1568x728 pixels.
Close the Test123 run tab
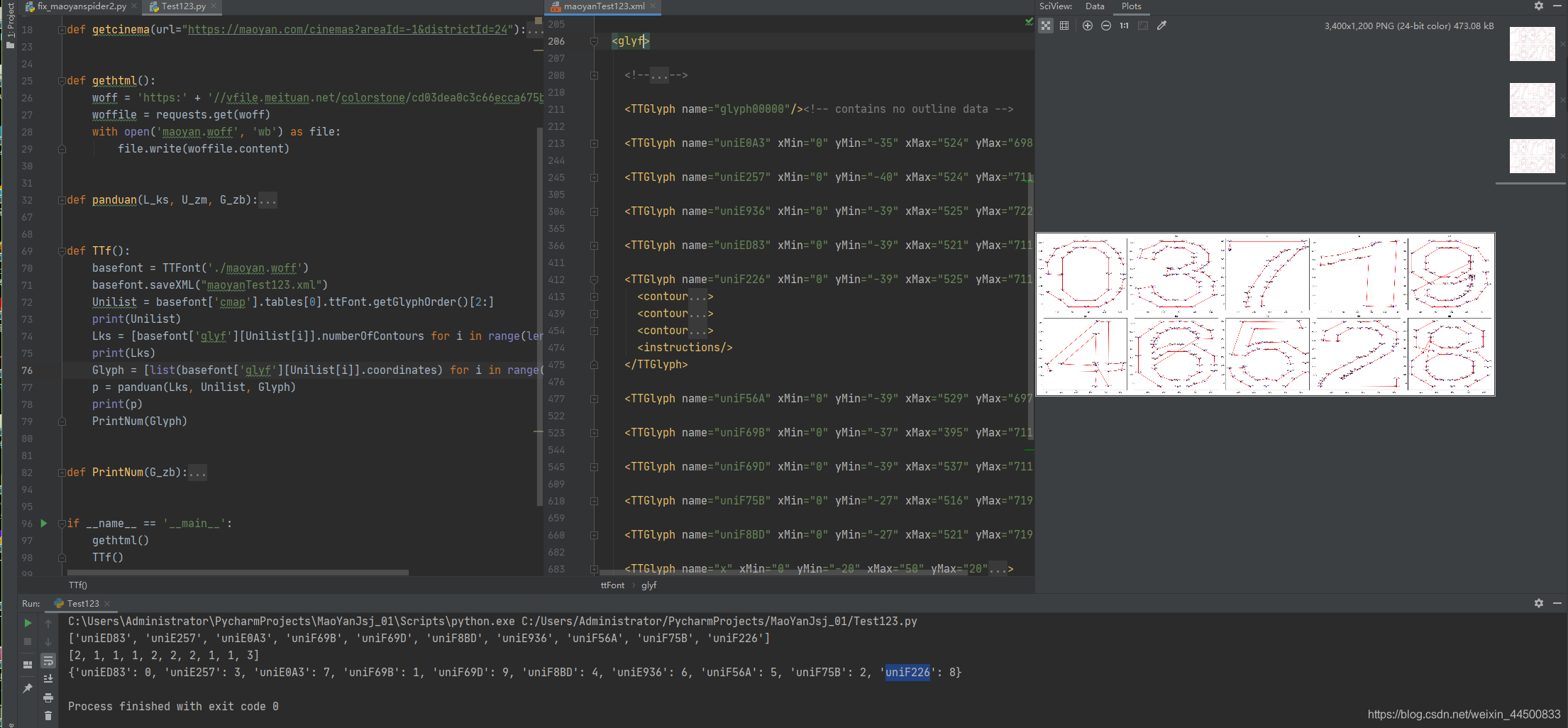click(x=107, y=604)
